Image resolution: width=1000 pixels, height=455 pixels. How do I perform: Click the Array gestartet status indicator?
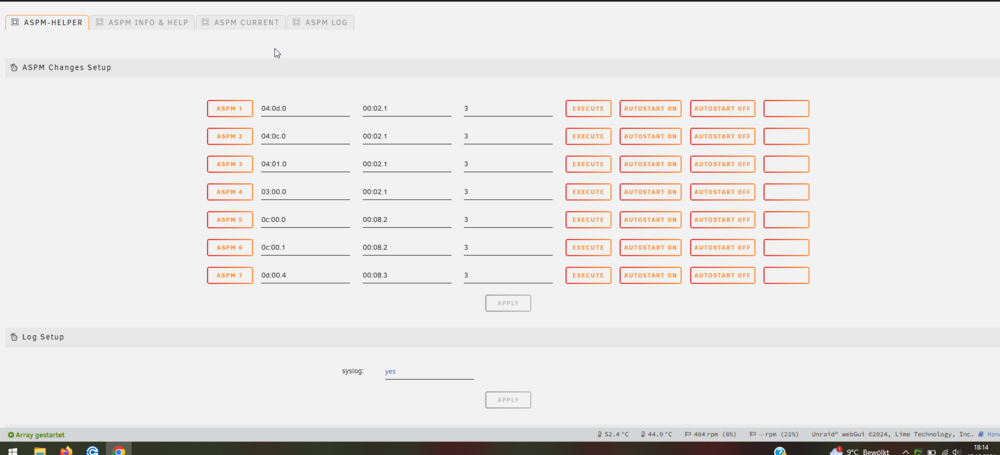pyautogui.click(x=36, y=435)
